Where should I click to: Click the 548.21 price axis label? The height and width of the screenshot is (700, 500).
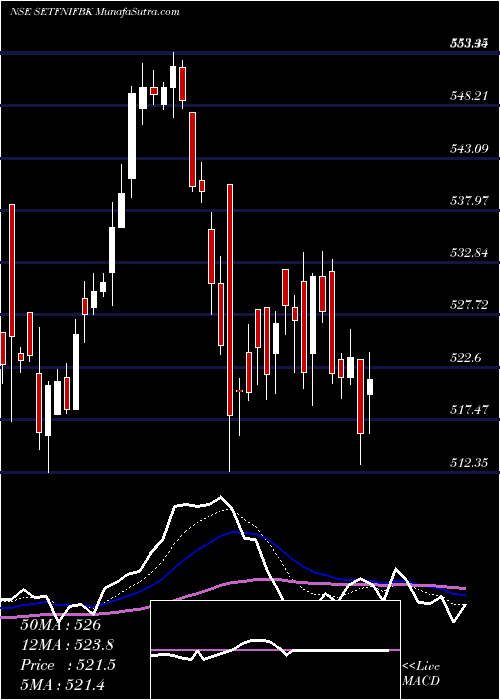click(x=468, y=96)
